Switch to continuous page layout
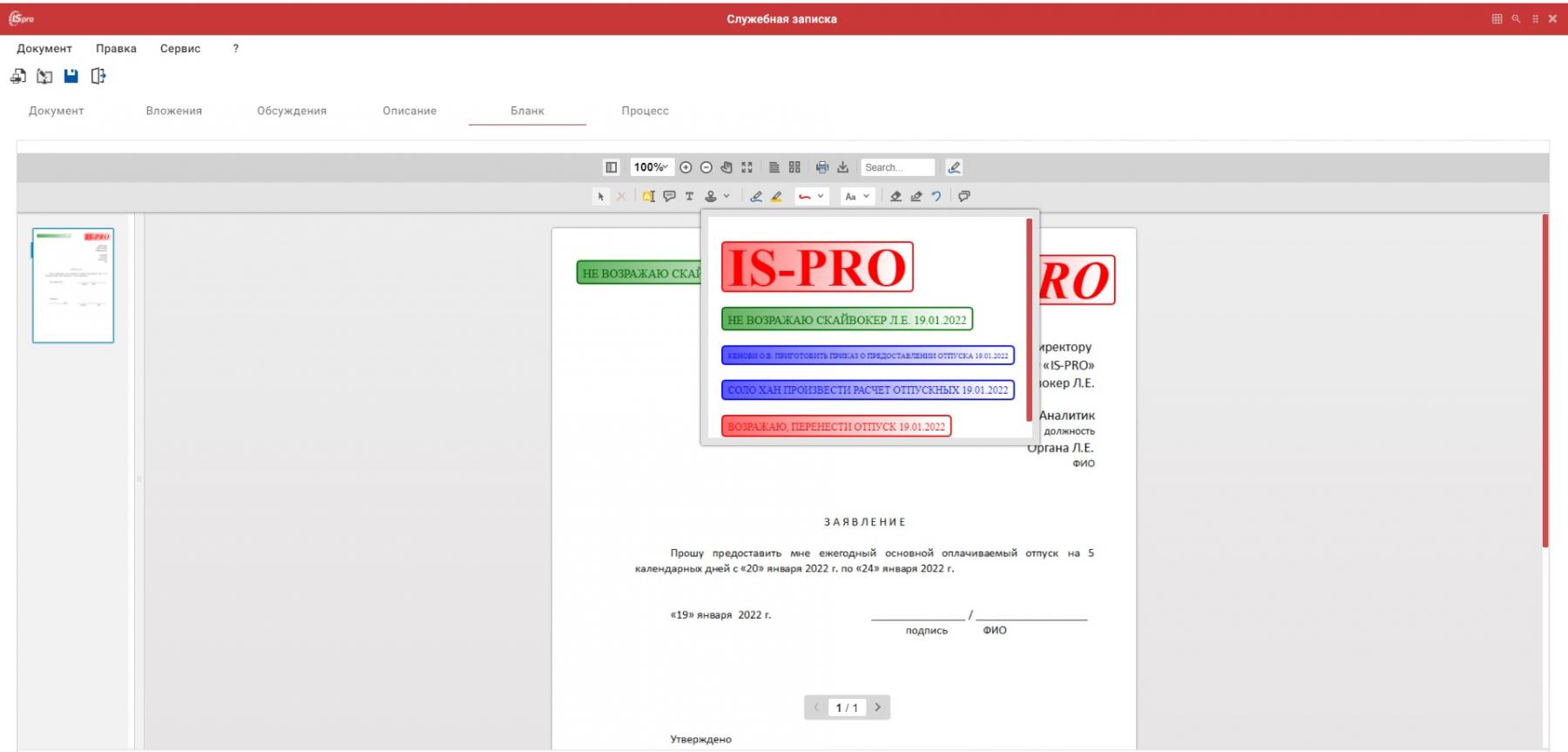 774,167
